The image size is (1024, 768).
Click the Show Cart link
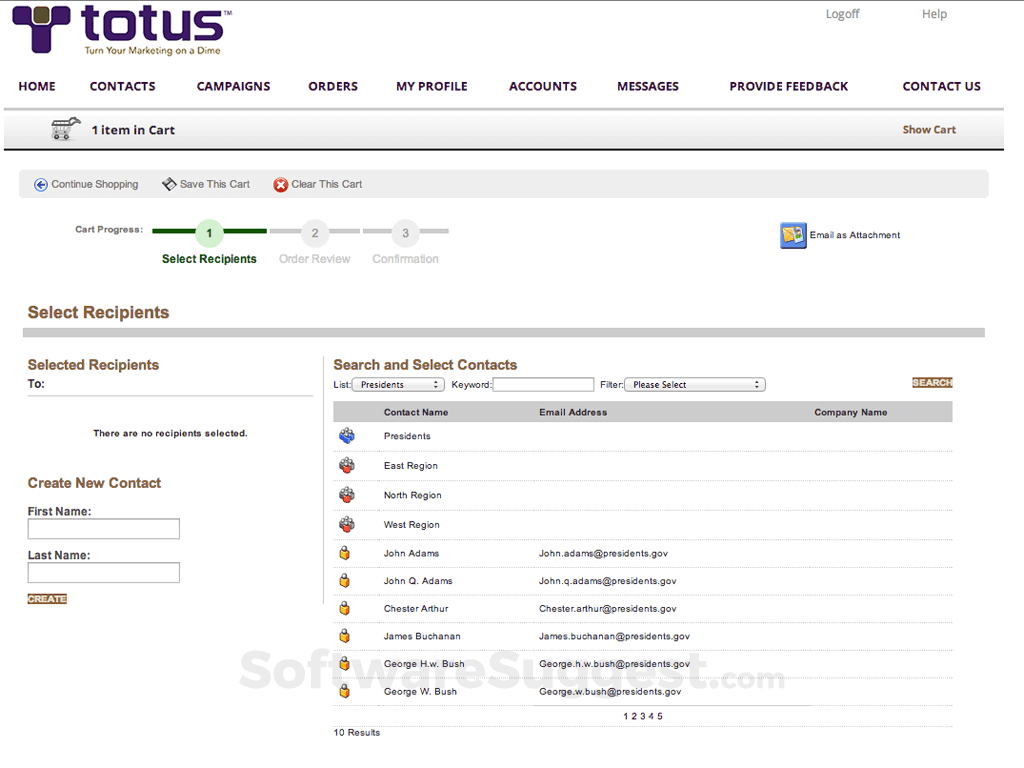click(x=929, y=129)
